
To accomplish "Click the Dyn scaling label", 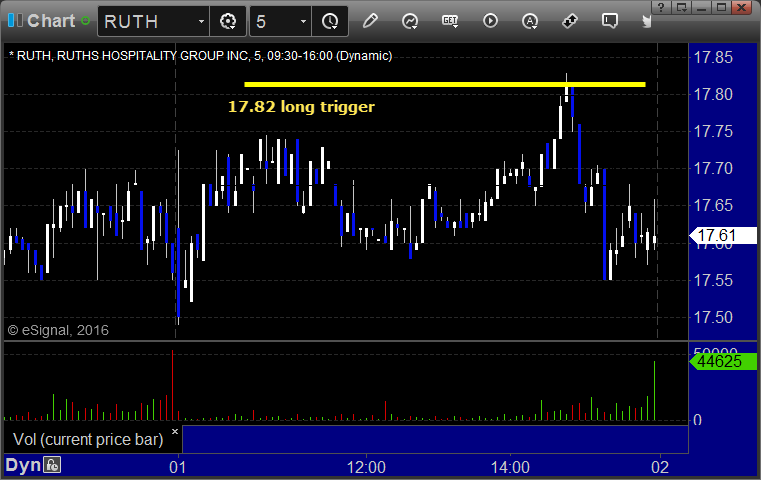I will coord(23,465).
